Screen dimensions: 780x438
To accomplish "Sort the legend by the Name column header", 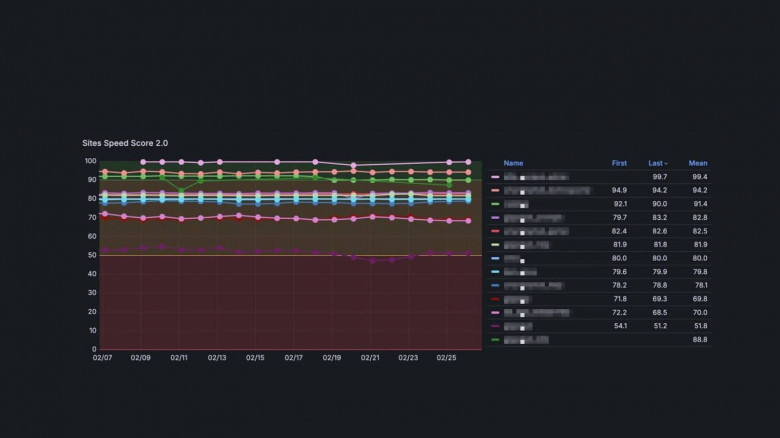I will pyautogui.click(x=513, y=163).
